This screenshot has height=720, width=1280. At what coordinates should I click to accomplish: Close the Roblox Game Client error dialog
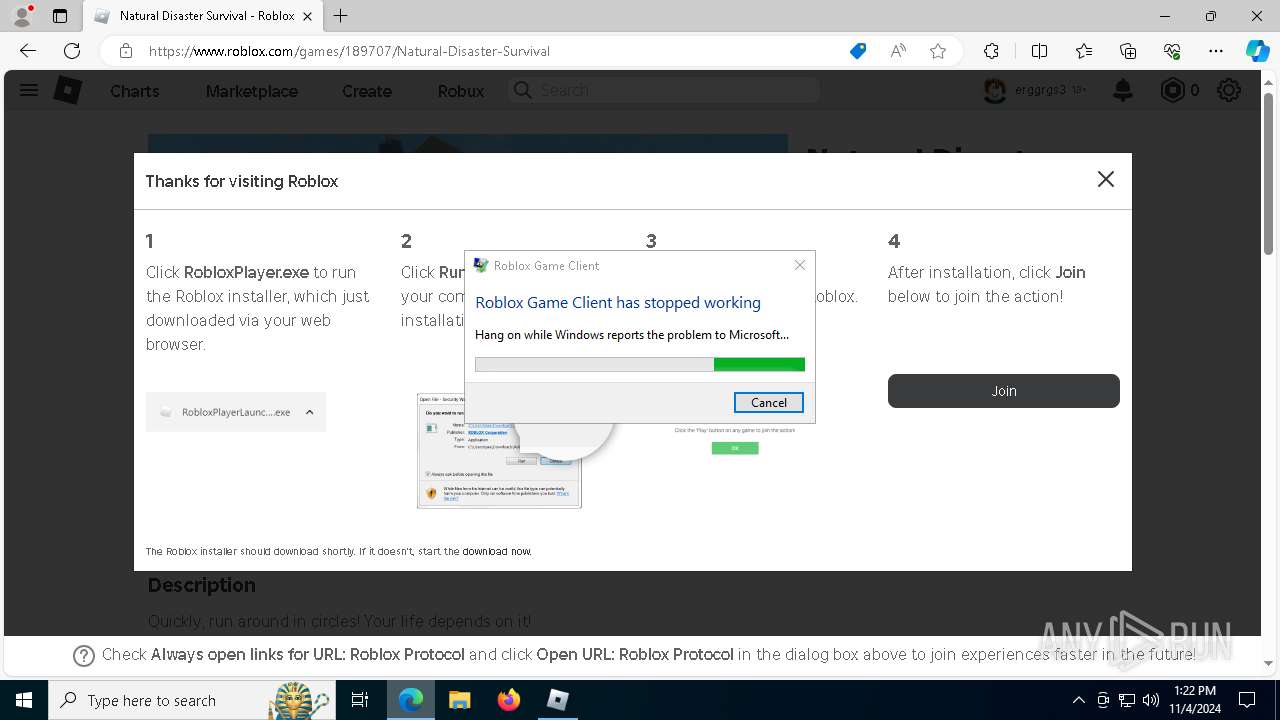click(799, 265)
